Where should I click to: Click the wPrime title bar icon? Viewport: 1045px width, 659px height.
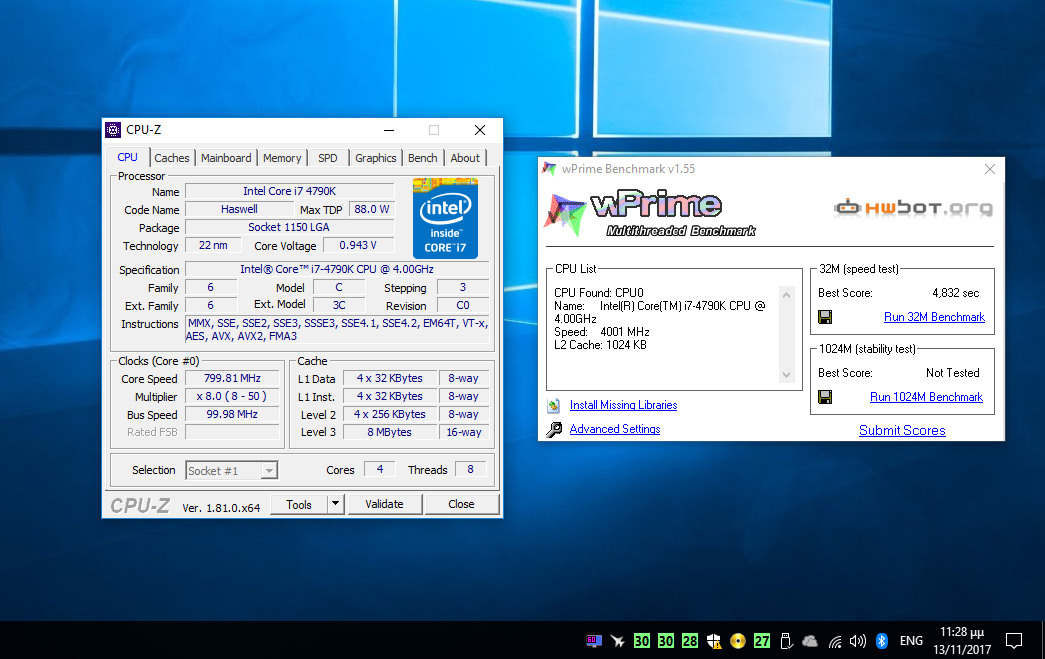pyautogui.click(x=549, y=169)
